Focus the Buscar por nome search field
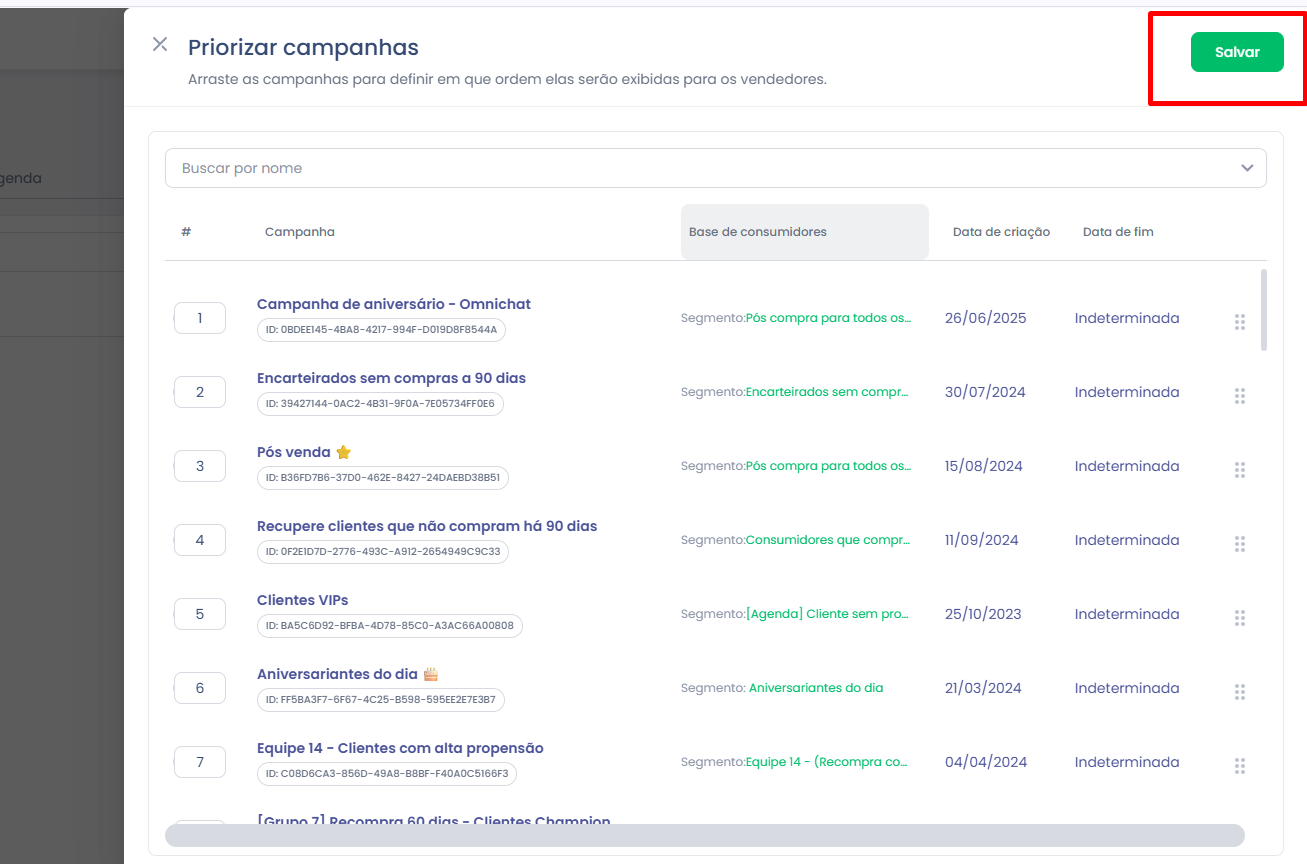Image resolution: width=1307 pixels, height=864 pixels. (x=715, y=168)
